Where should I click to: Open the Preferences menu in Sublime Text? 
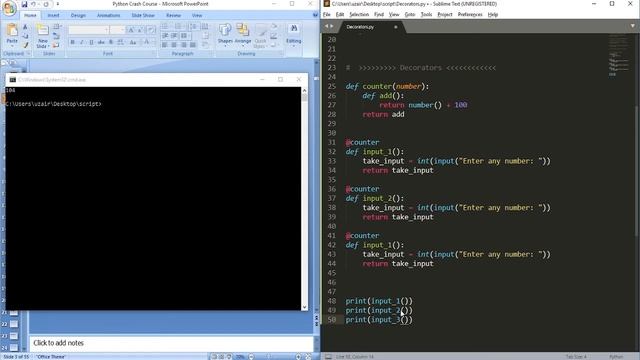pos(470,15)
